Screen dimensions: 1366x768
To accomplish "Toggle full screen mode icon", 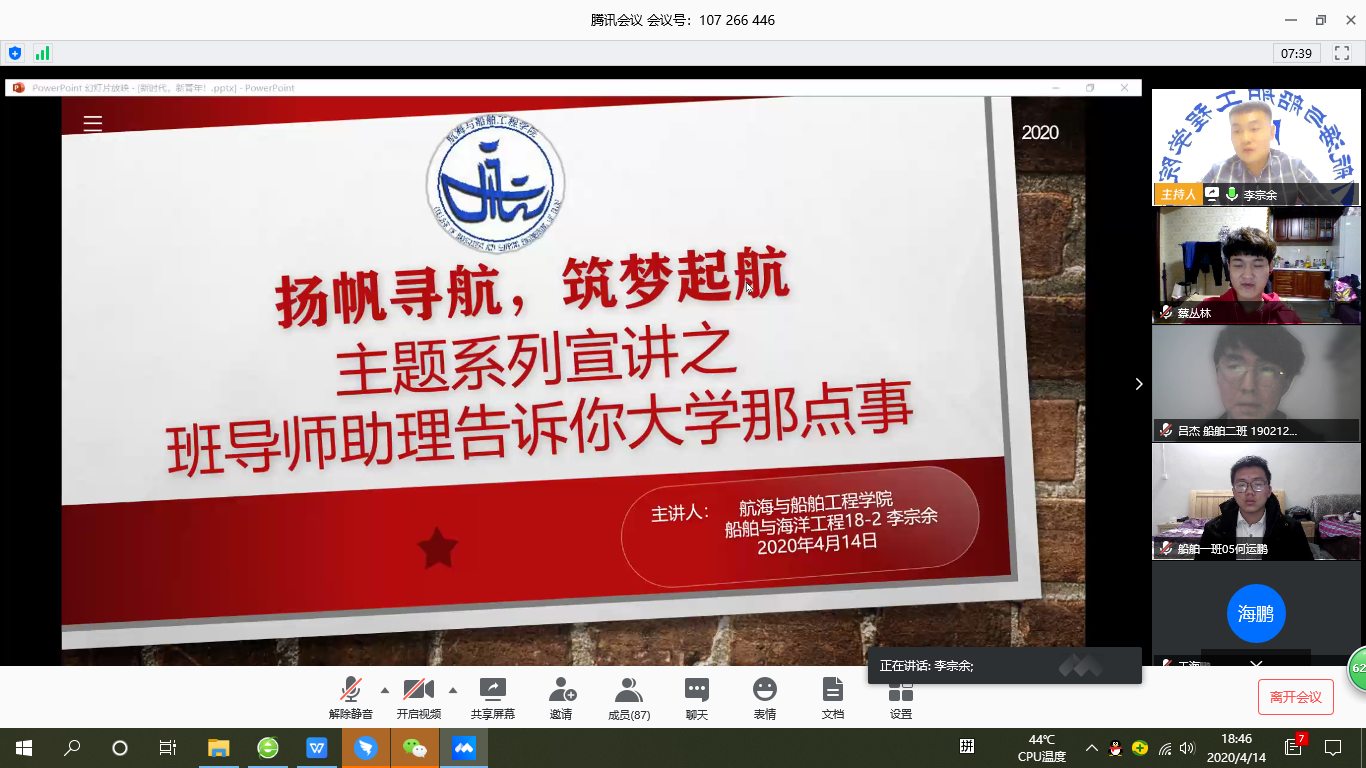I will point(1342,53).
